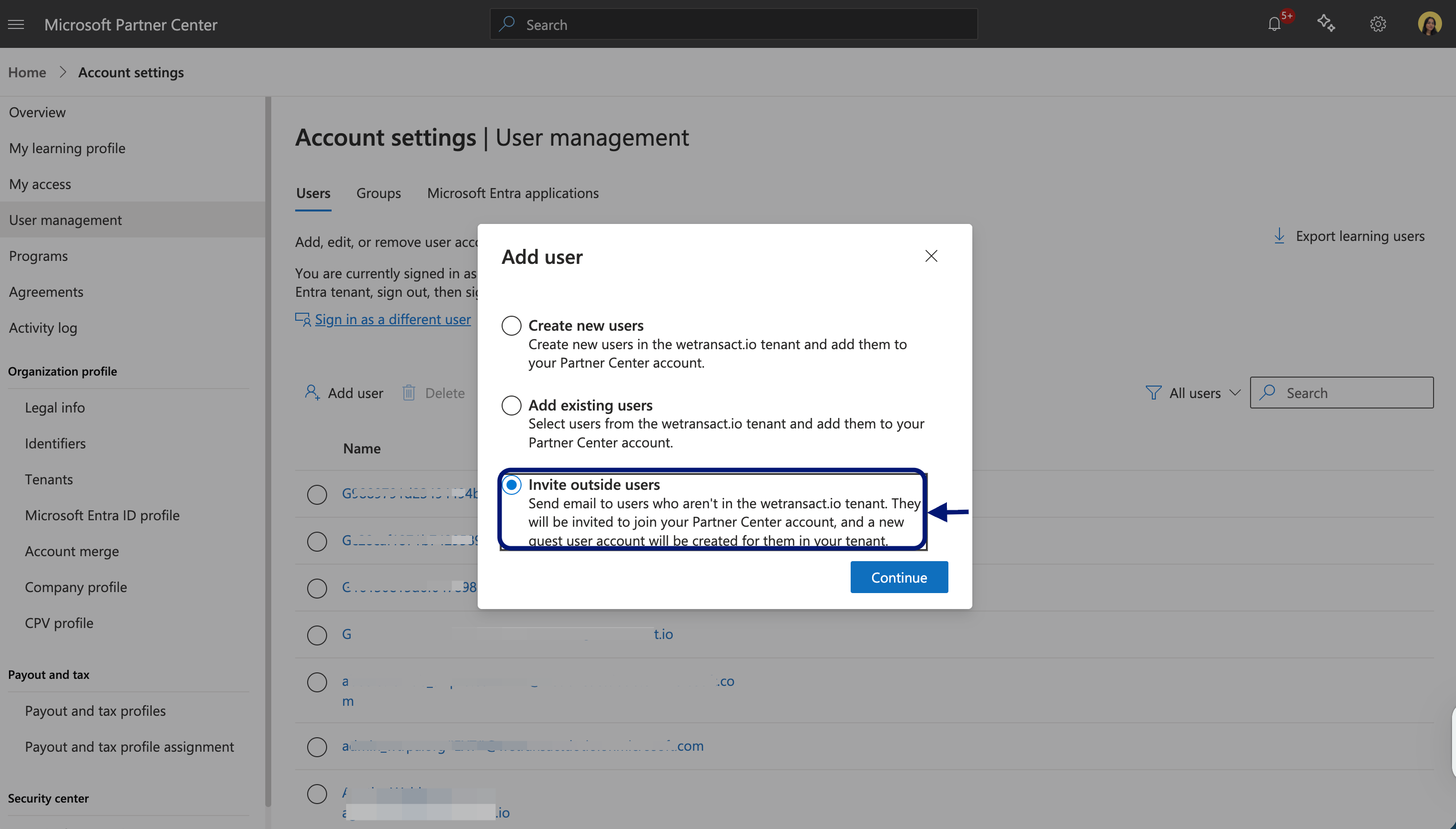Open Tenants under Organization profile

pyautogui.click(x=49, y=479)
